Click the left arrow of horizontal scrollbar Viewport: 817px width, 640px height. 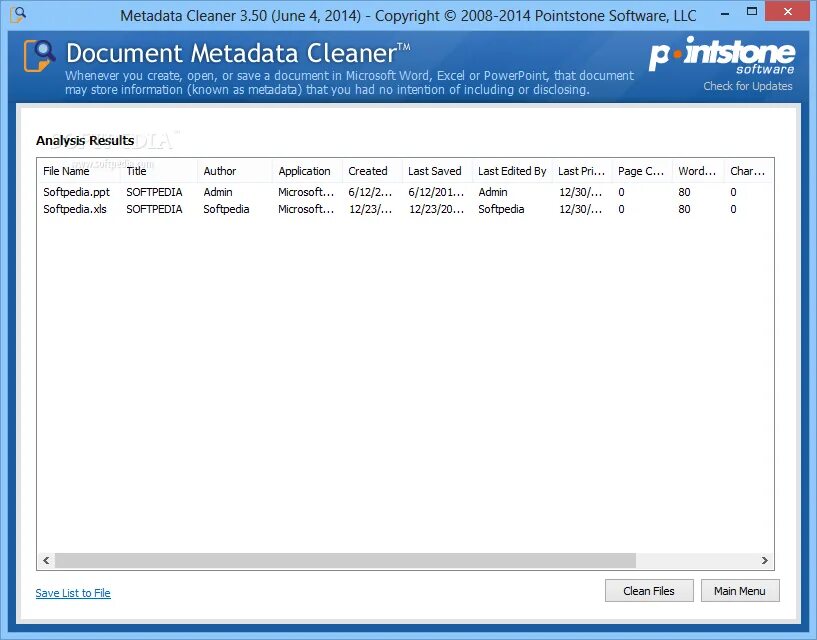[x=46, y=561]
